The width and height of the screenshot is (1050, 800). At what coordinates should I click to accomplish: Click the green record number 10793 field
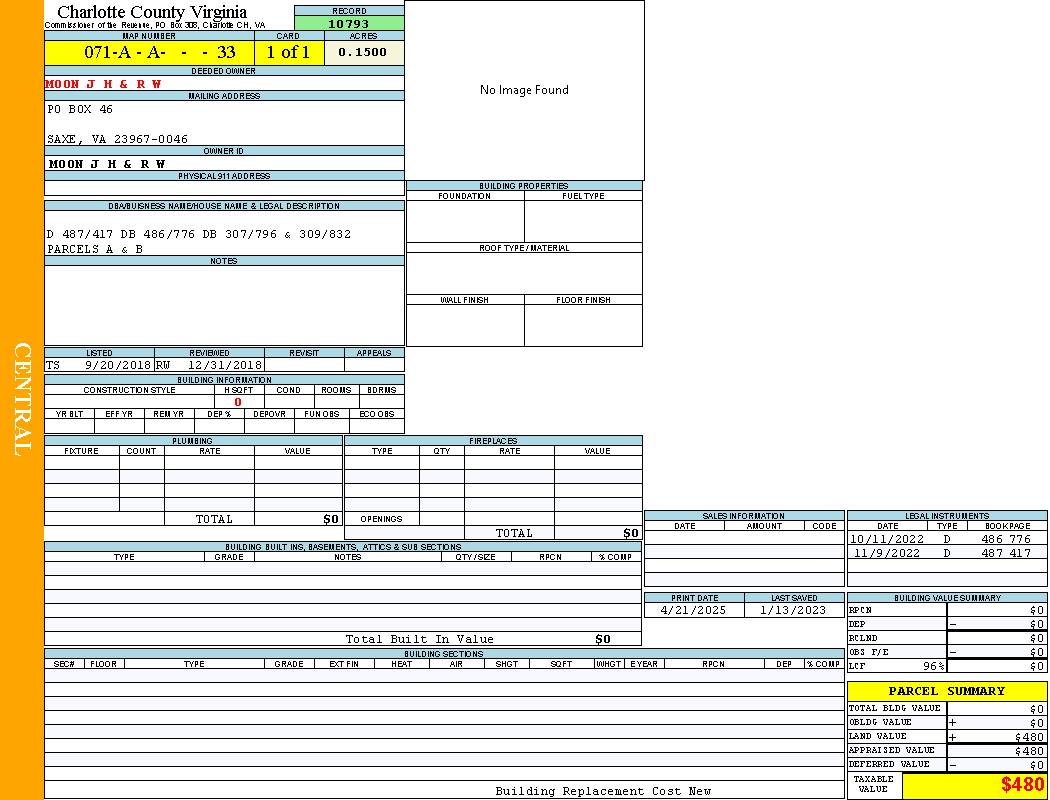coord(349,23)
